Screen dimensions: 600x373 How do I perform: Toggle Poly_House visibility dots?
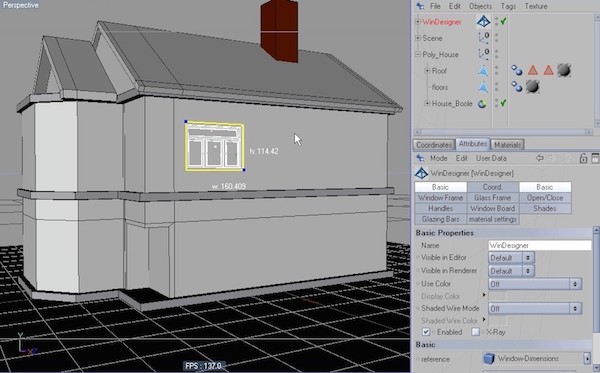tap(496, 54)
